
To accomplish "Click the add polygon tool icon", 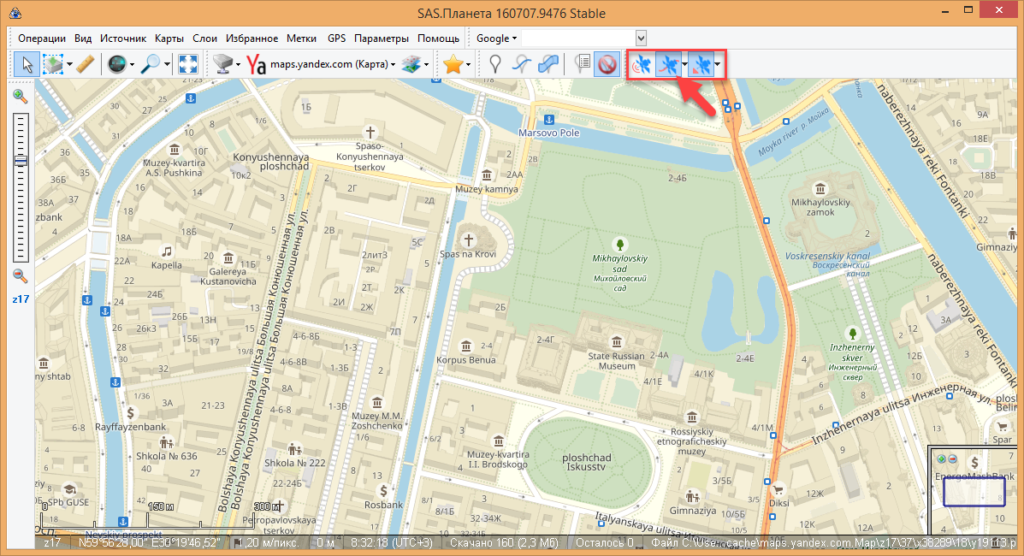I will [x=549, y=65].
